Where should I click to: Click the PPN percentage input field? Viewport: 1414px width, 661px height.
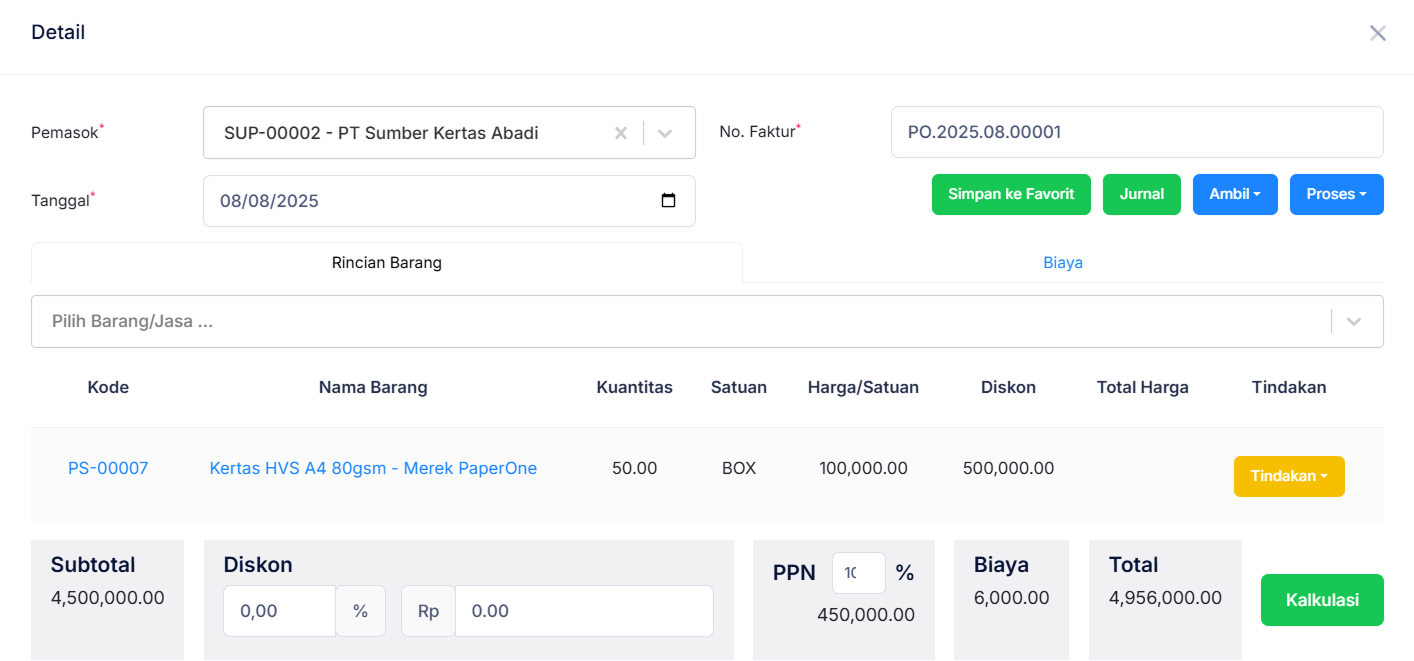coord(858,572)
